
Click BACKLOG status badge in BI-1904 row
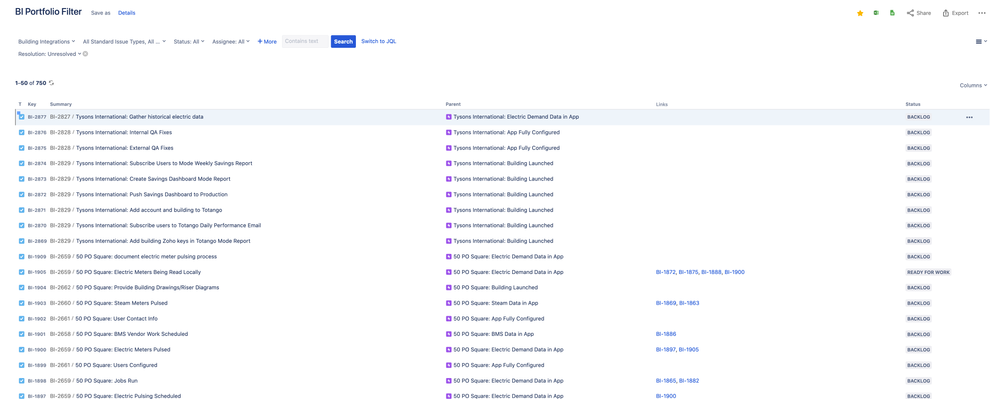click(919, 287)
